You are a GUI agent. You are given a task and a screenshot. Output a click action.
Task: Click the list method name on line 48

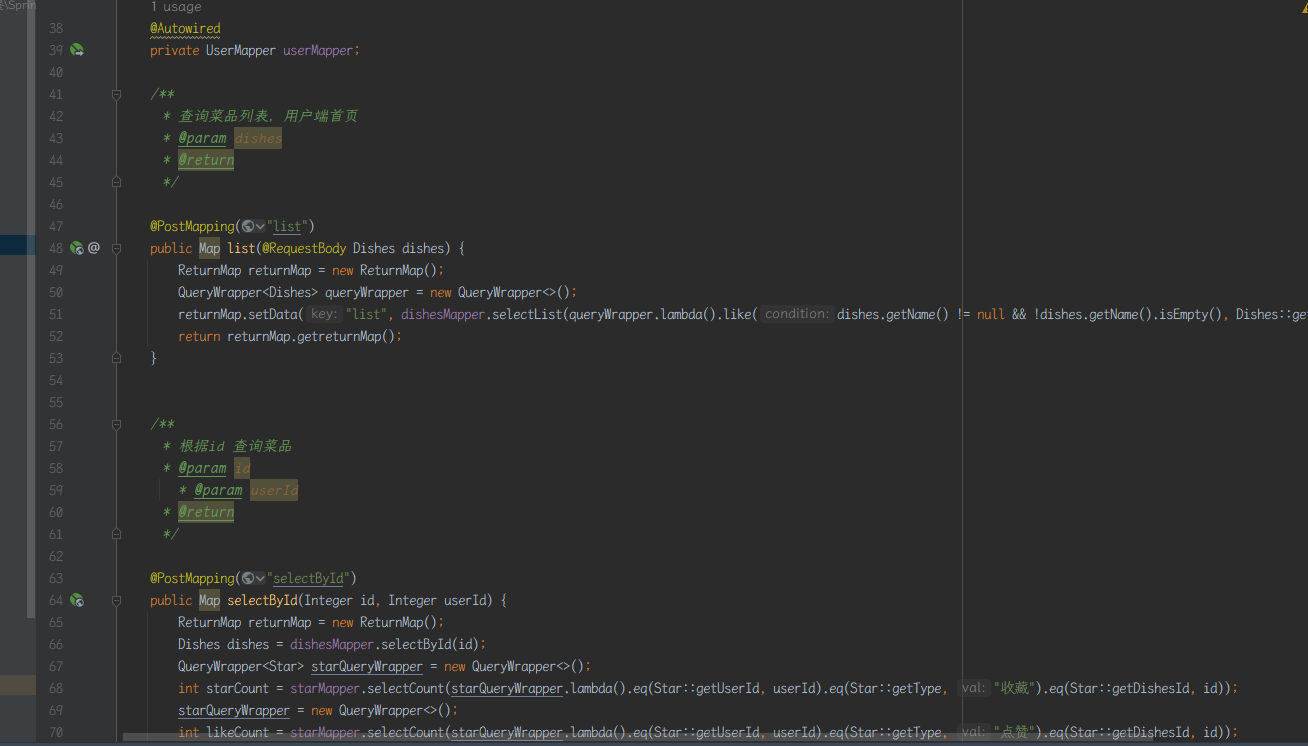point(241,248)
